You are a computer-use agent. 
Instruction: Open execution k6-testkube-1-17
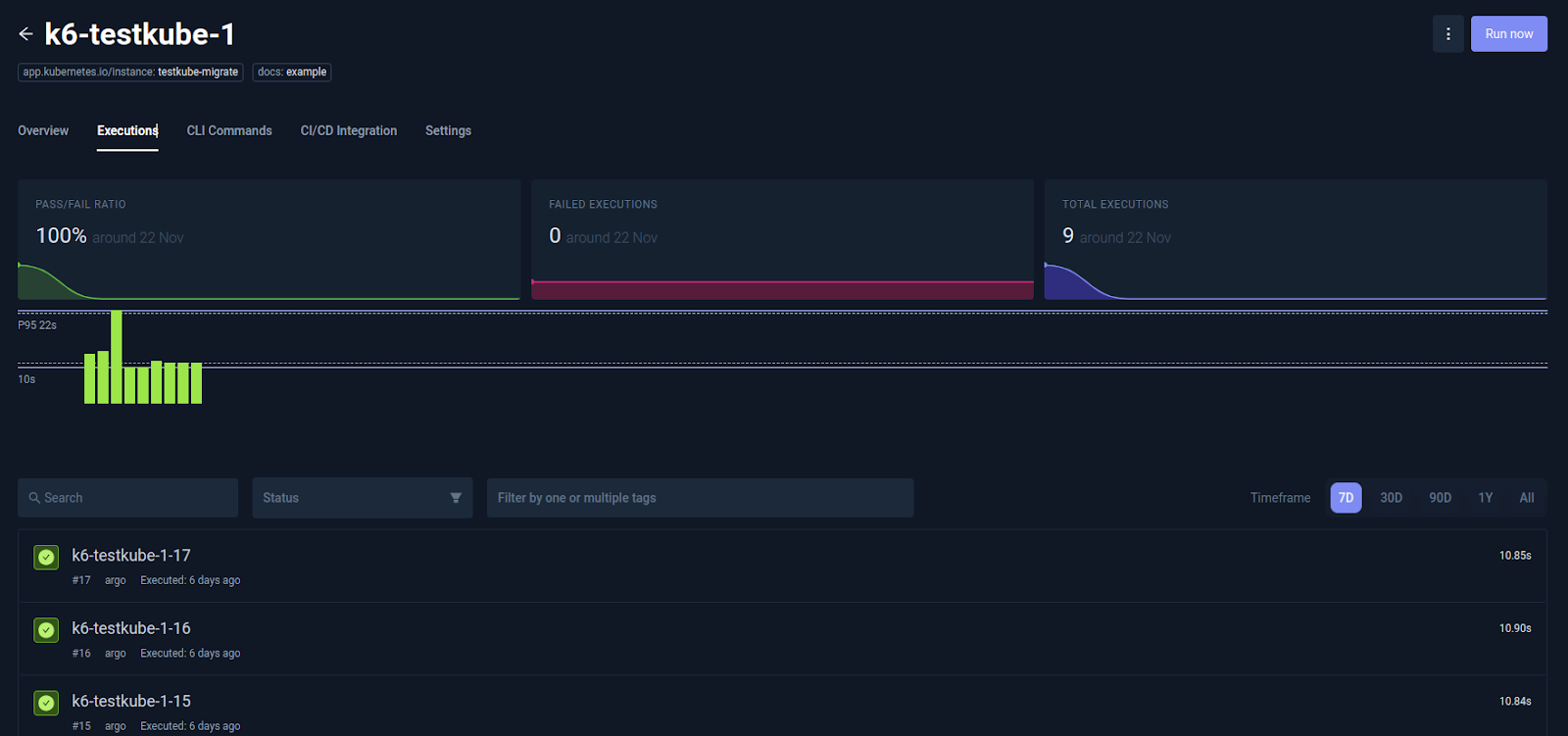pos(782,566)
